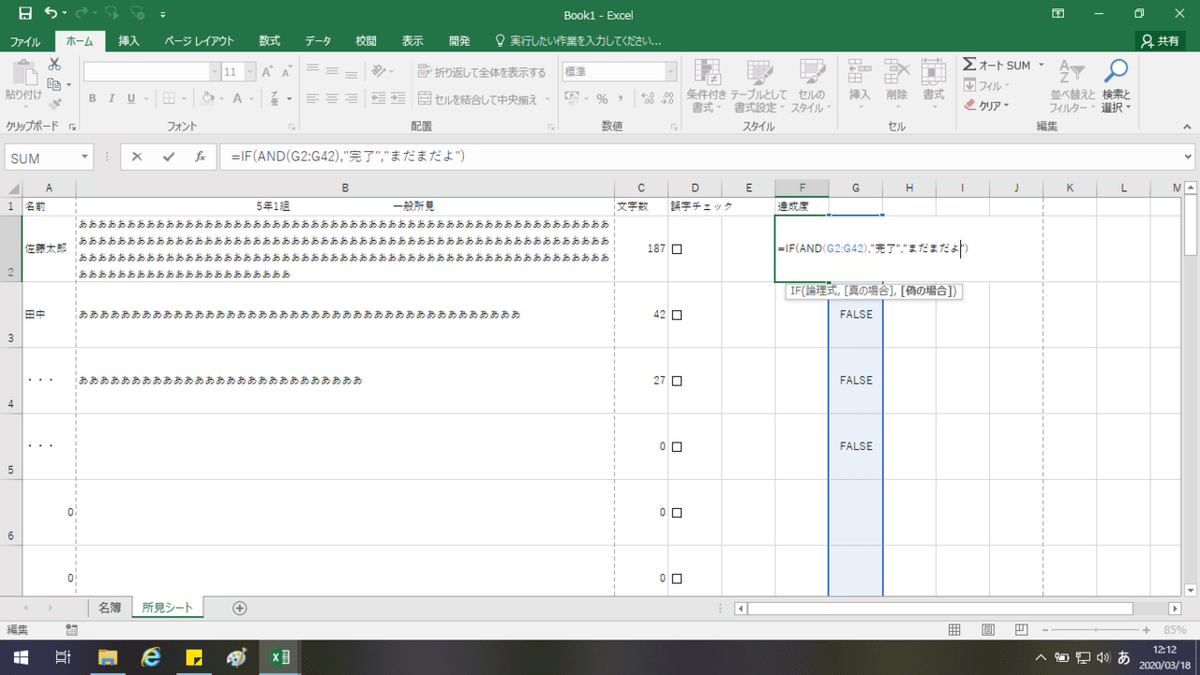Tick the checkbox in row 3 for 田中

point(677,315)
